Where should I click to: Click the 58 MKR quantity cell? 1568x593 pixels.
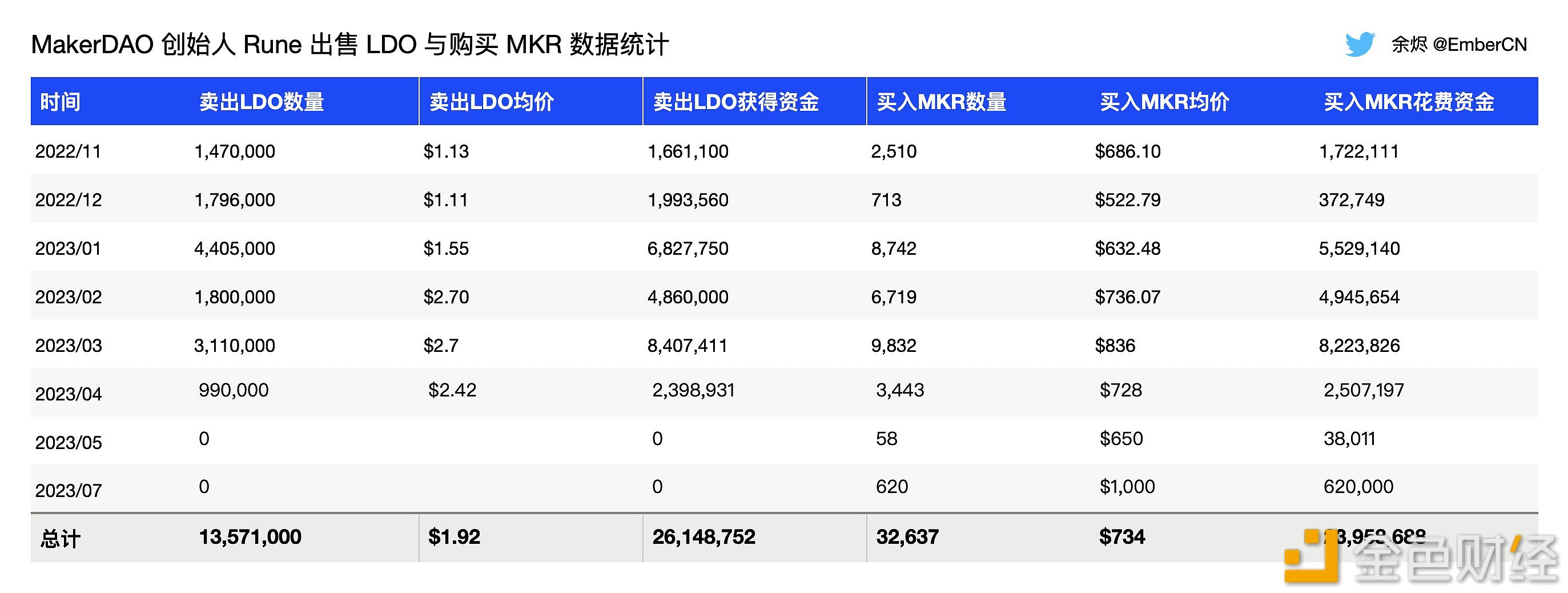pos(887,439)
